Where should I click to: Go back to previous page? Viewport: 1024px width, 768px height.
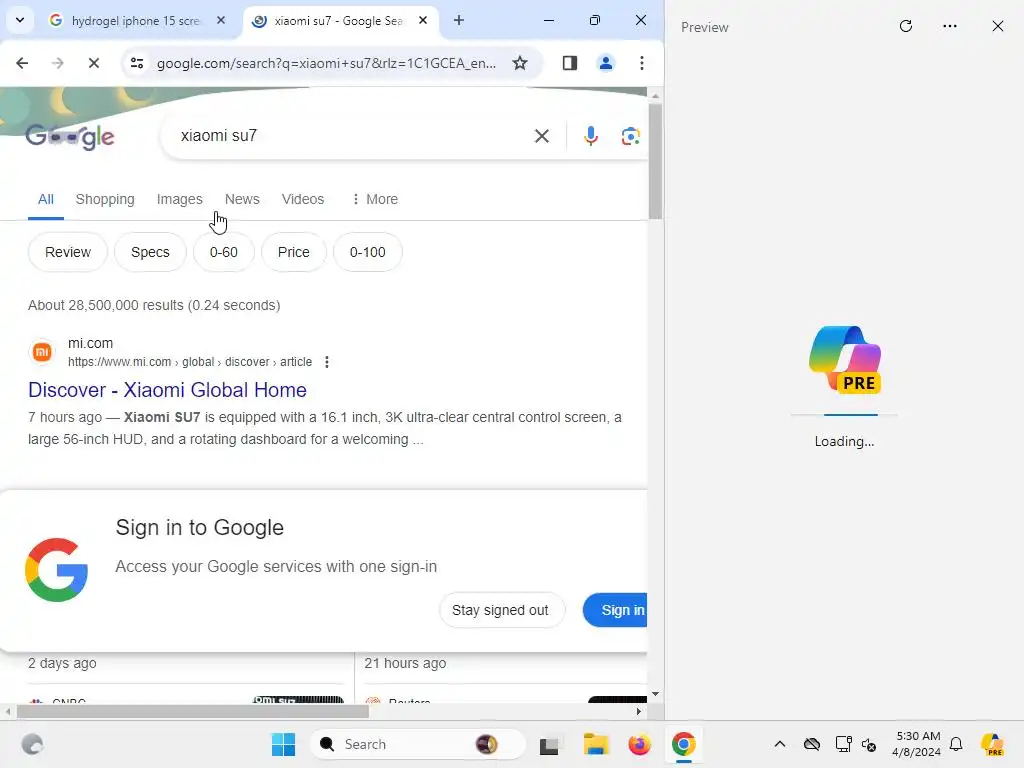point(22,63)
